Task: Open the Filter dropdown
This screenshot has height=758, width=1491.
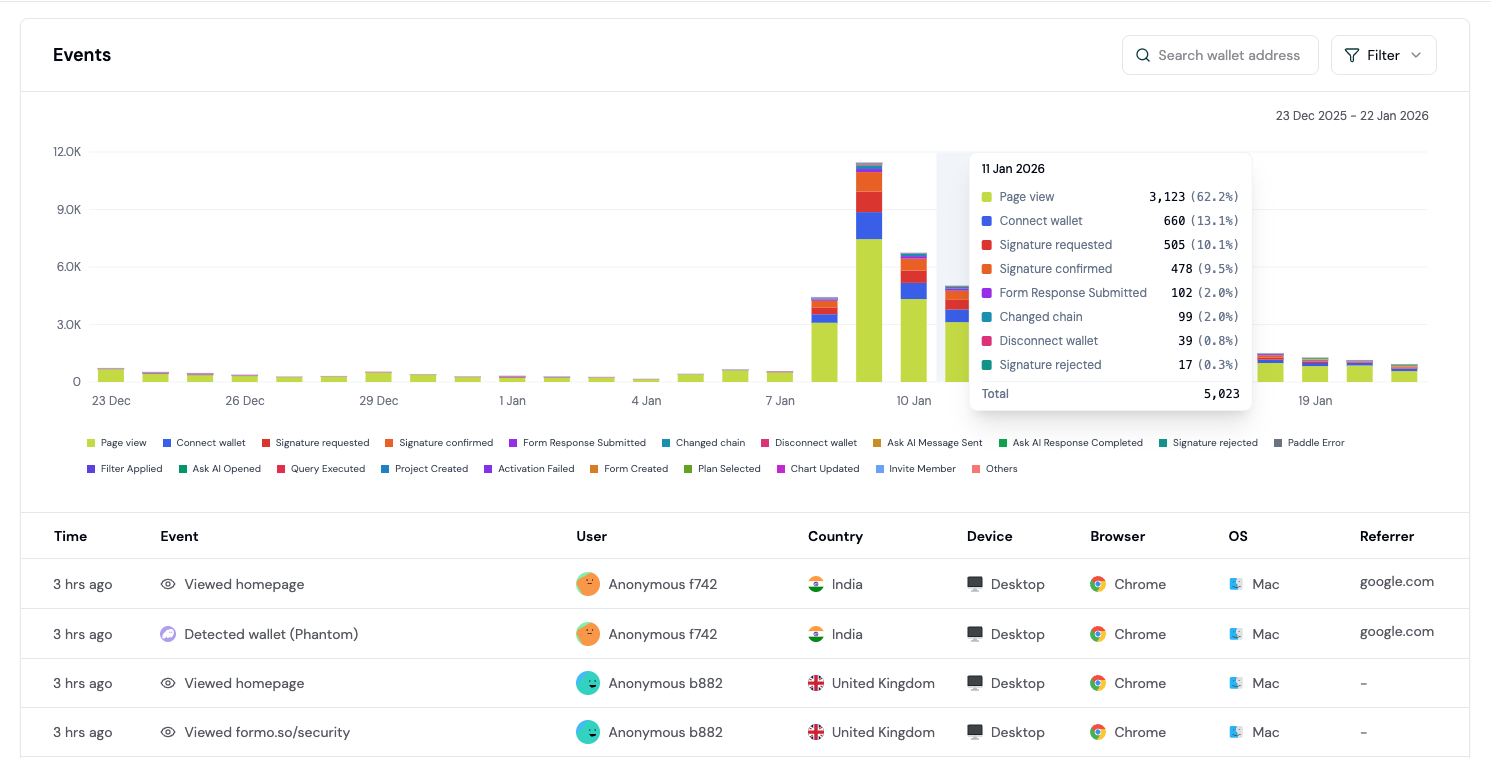Action: point(1384,55)
